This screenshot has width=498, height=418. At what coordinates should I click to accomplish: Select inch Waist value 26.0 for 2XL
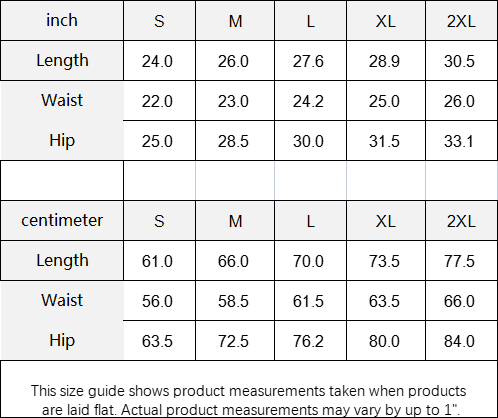point(461,101)
